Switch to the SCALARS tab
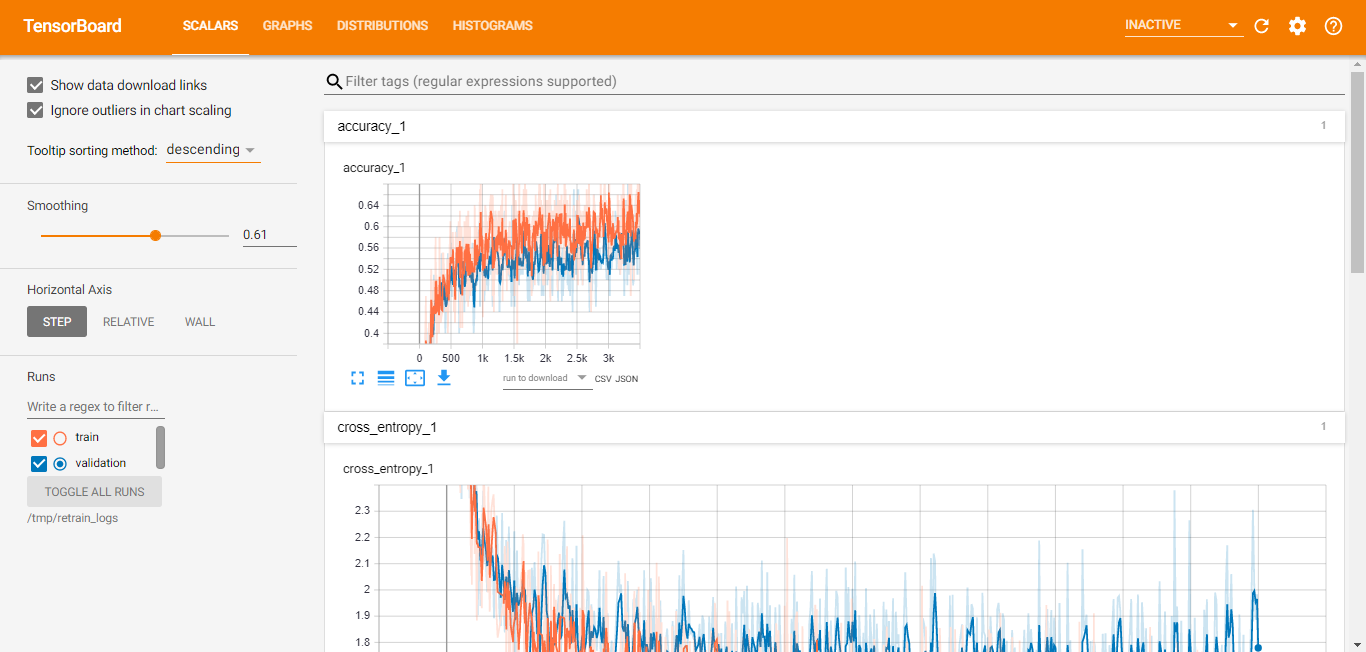1366x652 pixels. [210, 26]
